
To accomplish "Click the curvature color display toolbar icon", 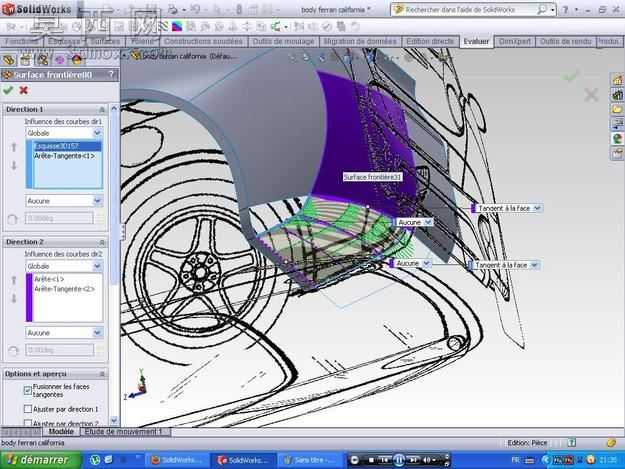I will click(x=177, y=27).
